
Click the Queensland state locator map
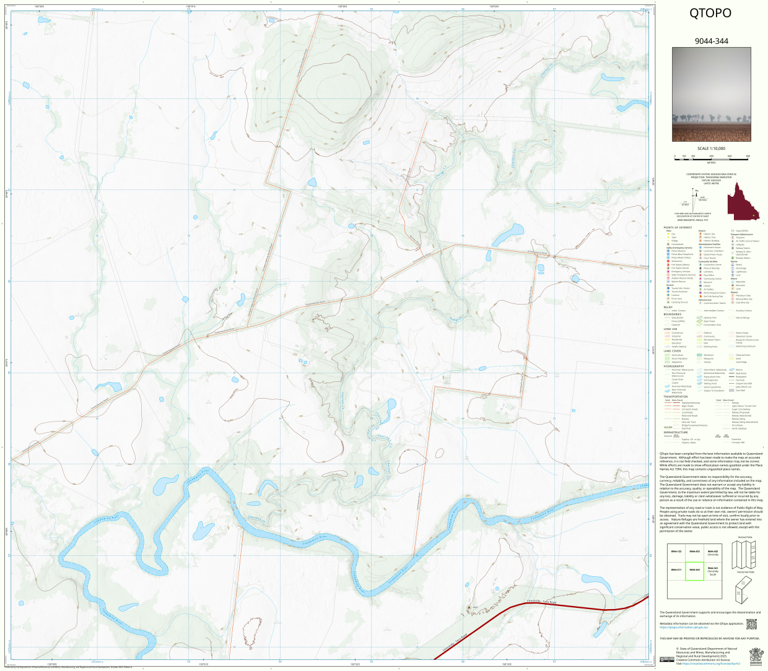(x=743, y=201)
